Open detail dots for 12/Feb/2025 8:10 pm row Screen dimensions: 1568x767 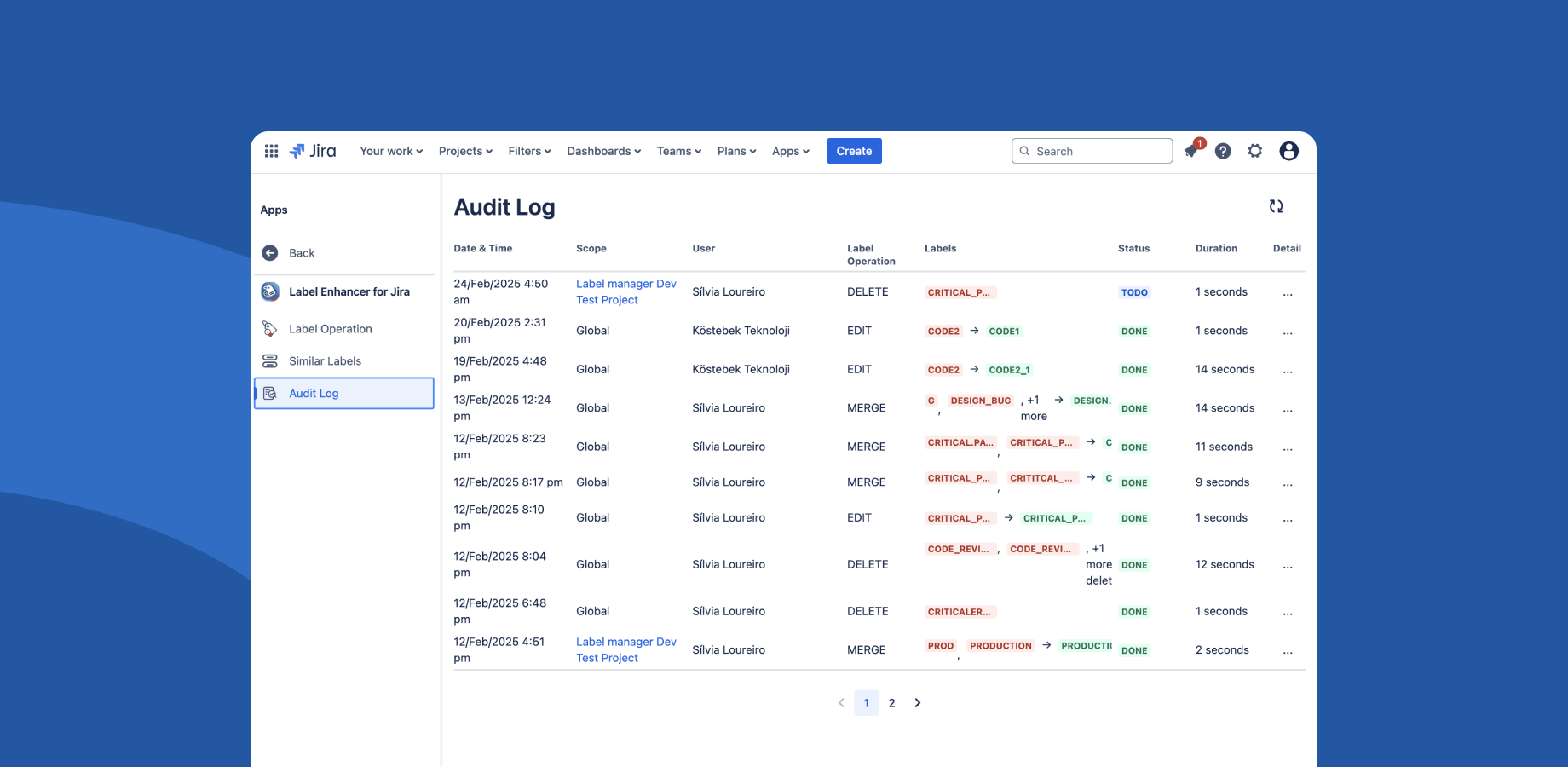pyautogui.click(x=1288, y=519)
